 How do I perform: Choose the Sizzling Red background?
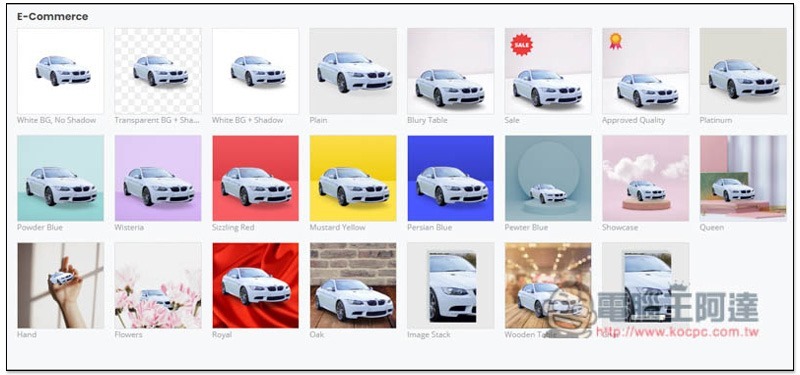tap(255, 178)
